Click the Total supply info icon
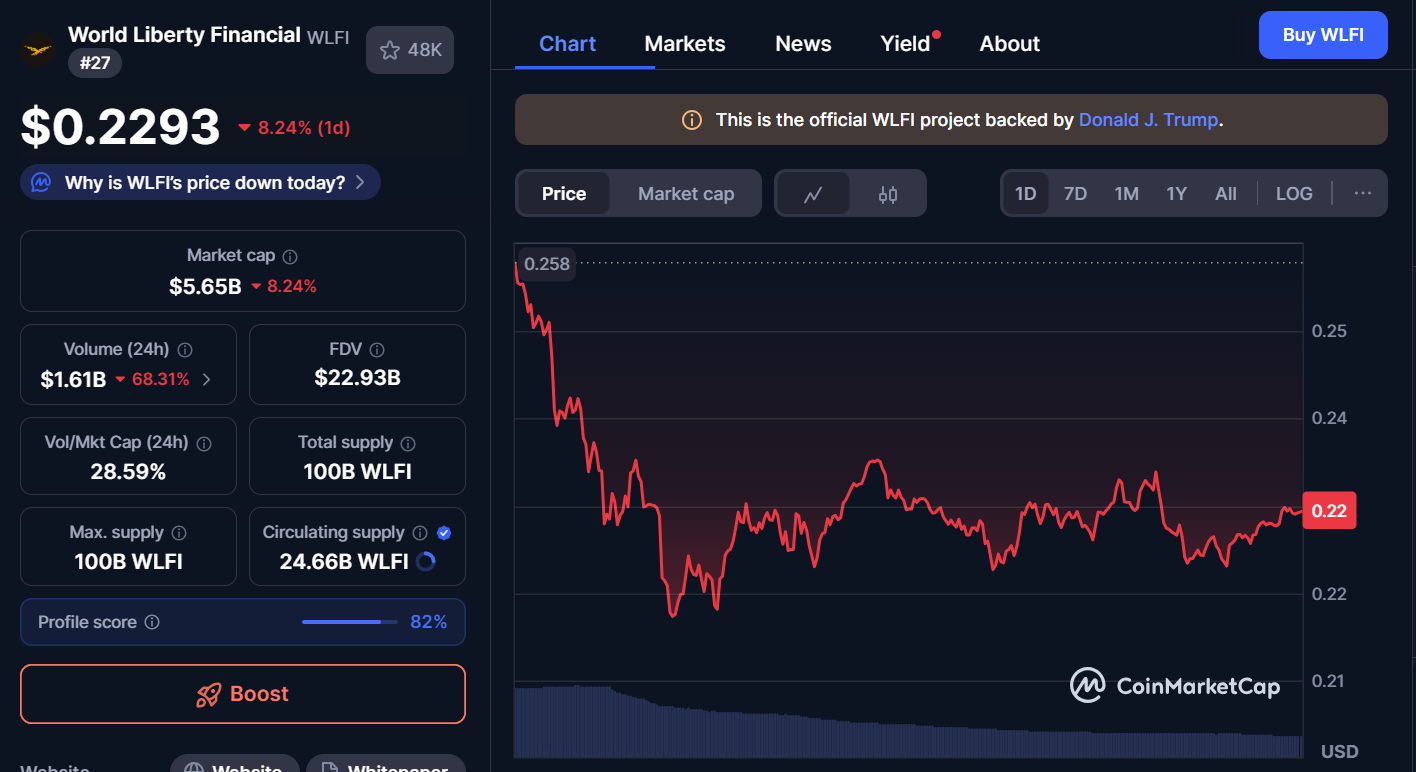This screenshot has height=772, width=1416. pyautogui.click(x=408, y=443)
